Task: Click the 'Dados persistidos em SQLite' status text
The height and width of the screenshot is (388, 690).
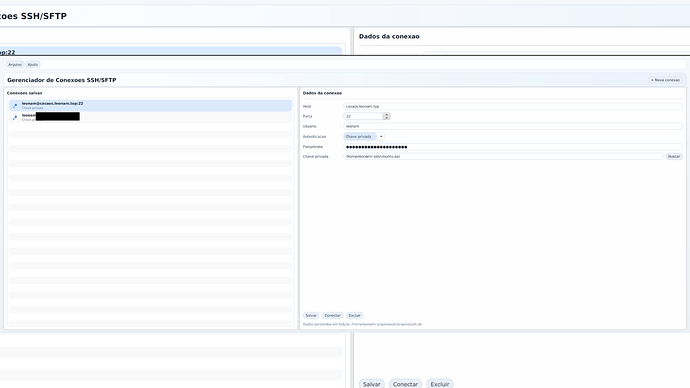Action: (x=362, y=324)
